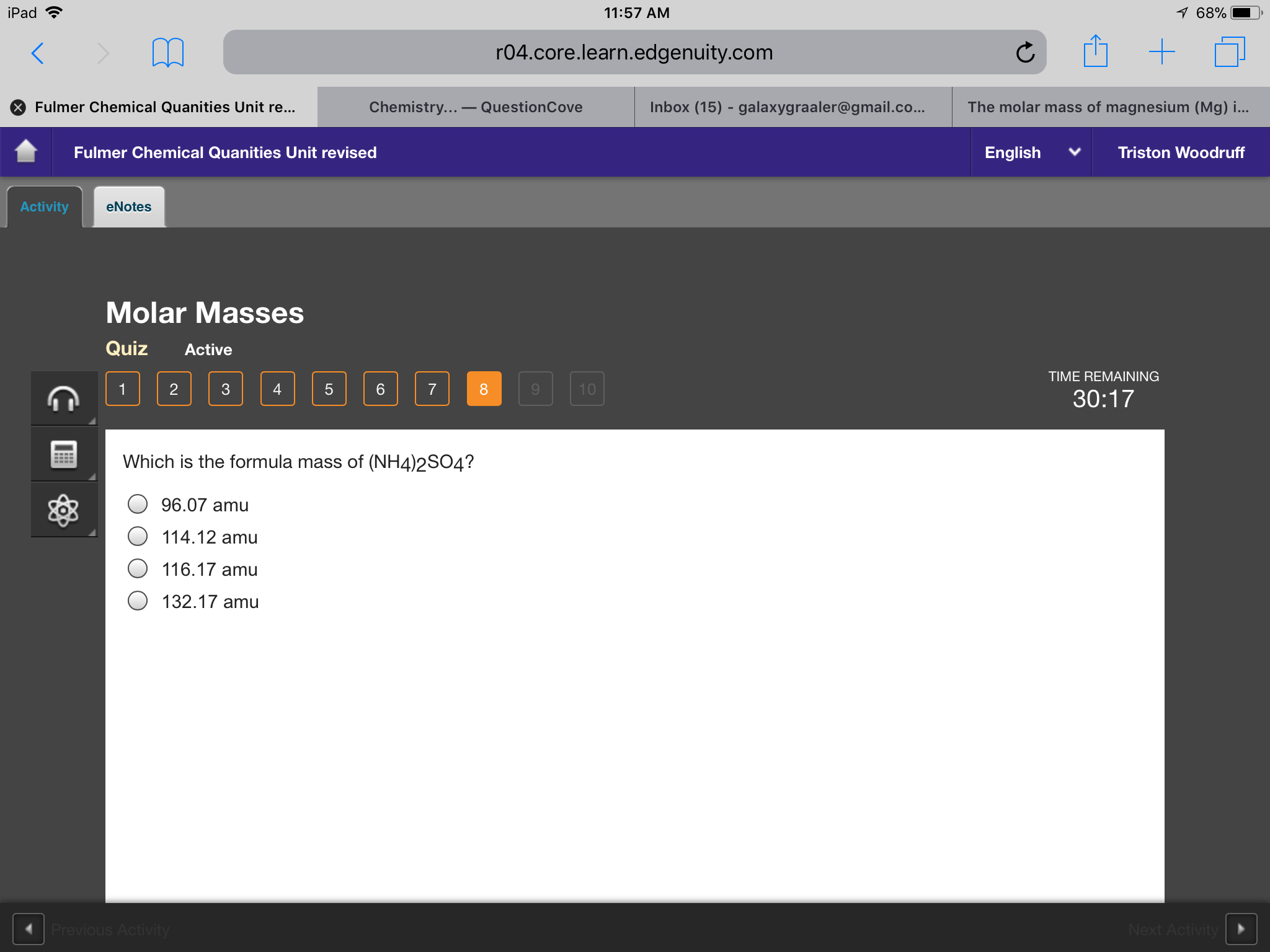Expand the English language dropdown

(1031, 152)
